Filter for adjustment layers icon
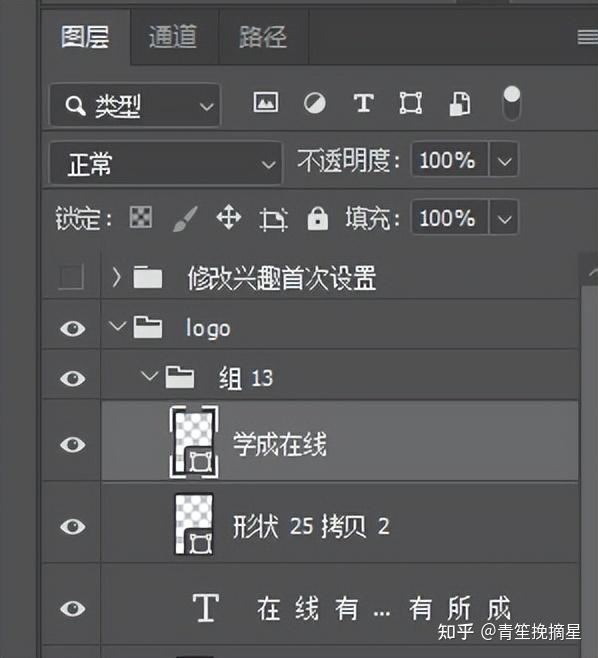This screenshot has width=598, height=658. click(x=315, y=103)
